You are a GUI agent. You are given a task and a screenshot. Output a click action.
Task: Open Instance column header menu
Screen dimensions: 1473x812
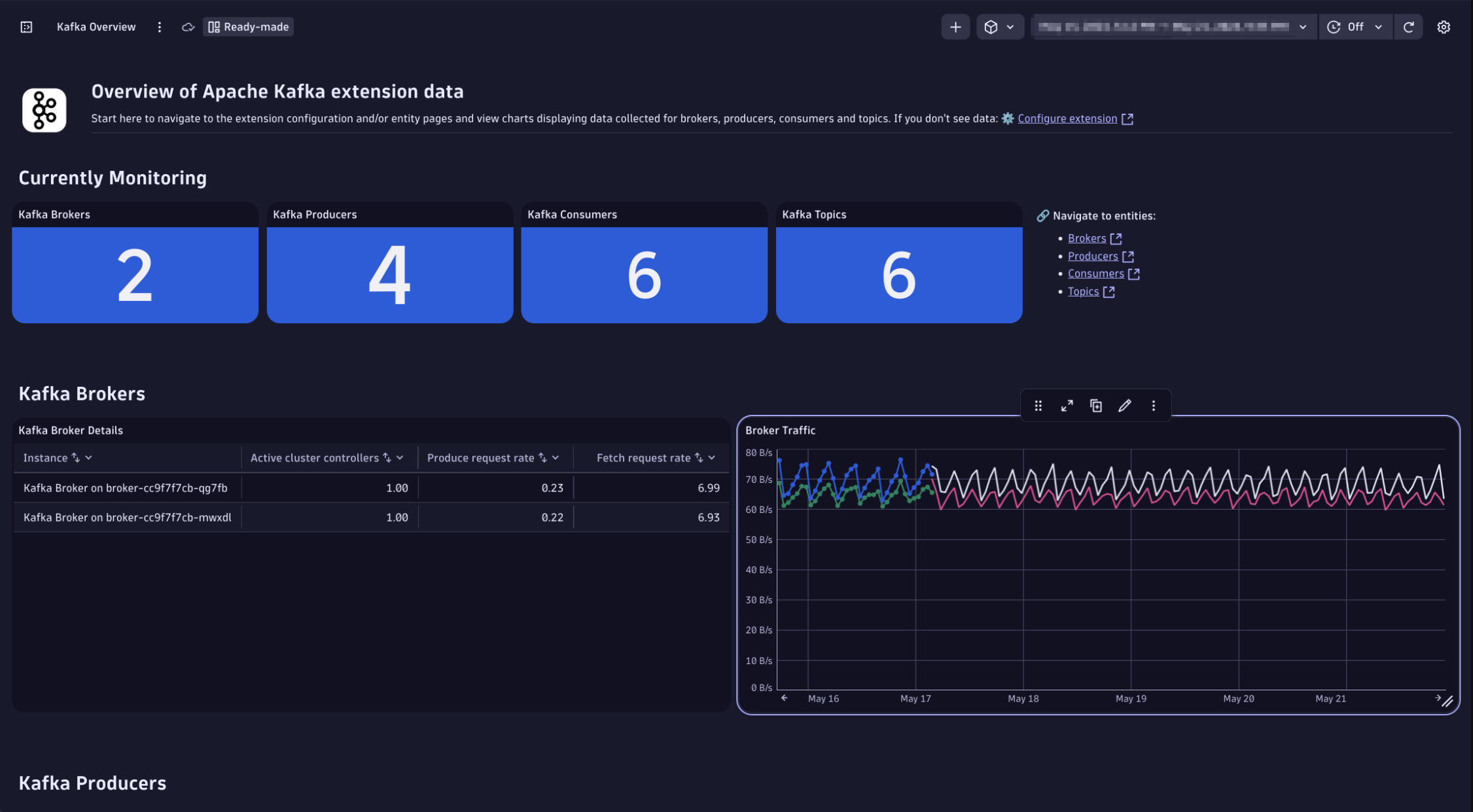[x=89, y=458]
